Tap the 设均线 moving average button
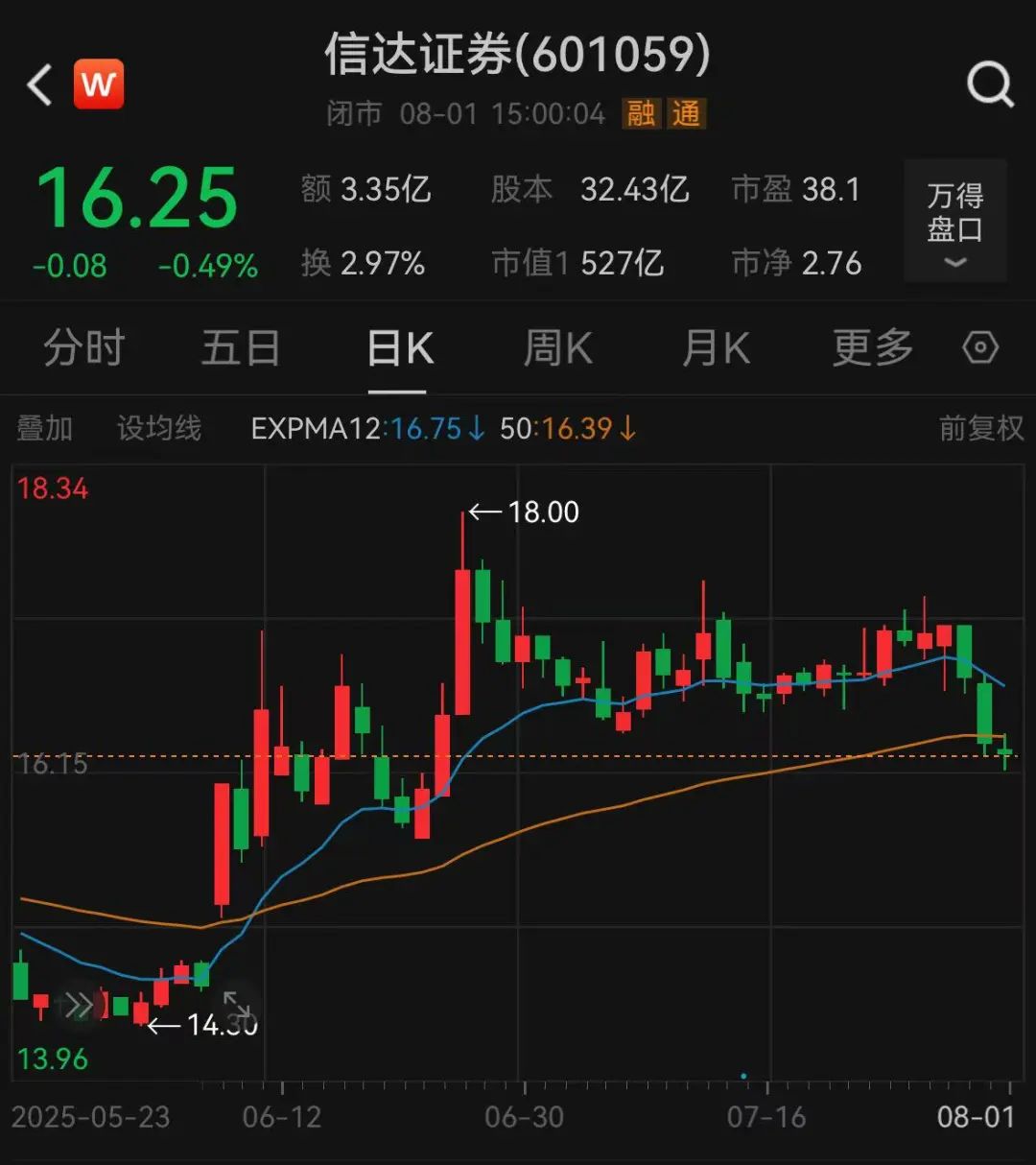 tap(159, 428)
